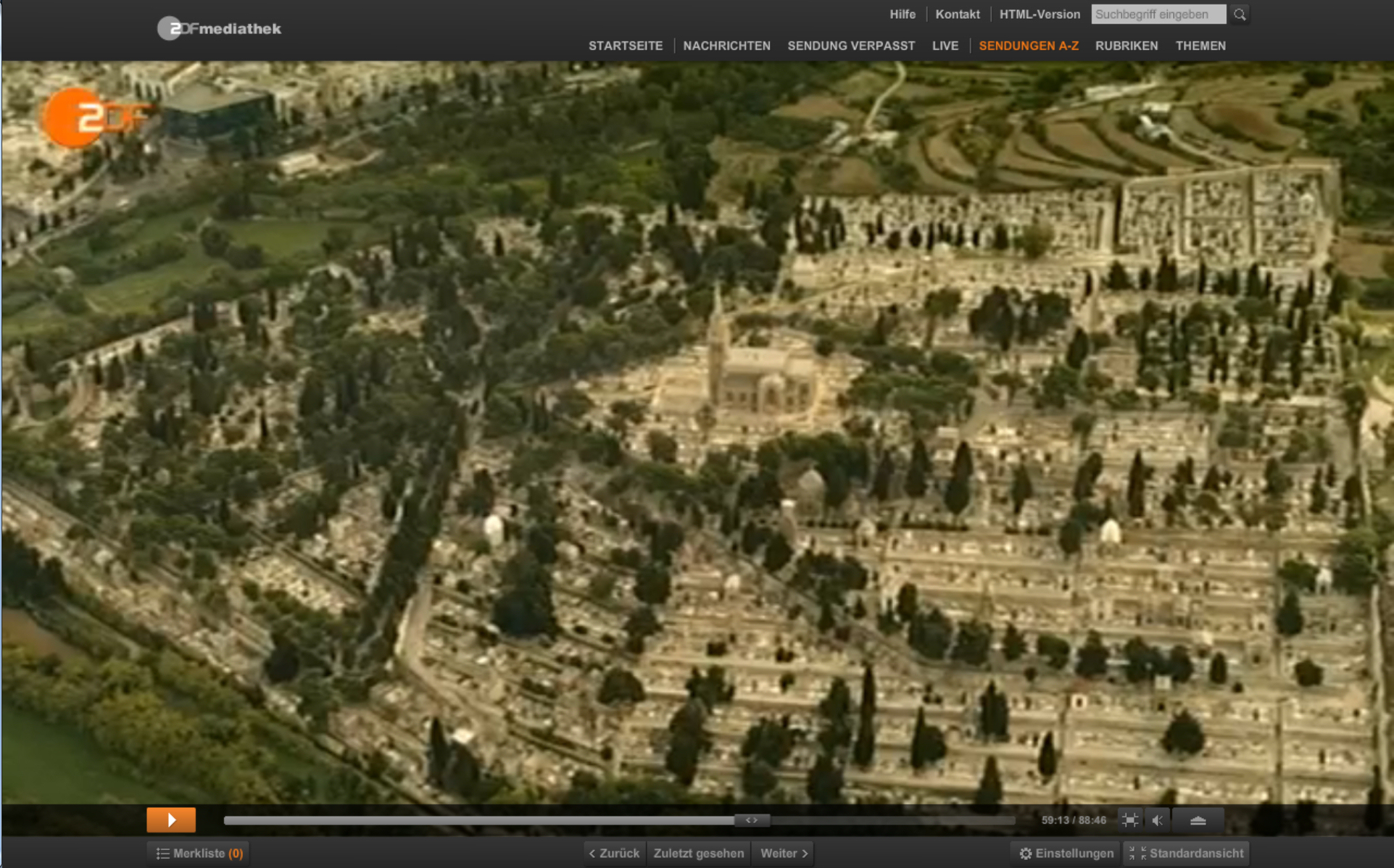The width and height of the screenshot is (1394, 868).
Task: Click the ZDFmediathek logo
Action: click(x=220, y=29)
